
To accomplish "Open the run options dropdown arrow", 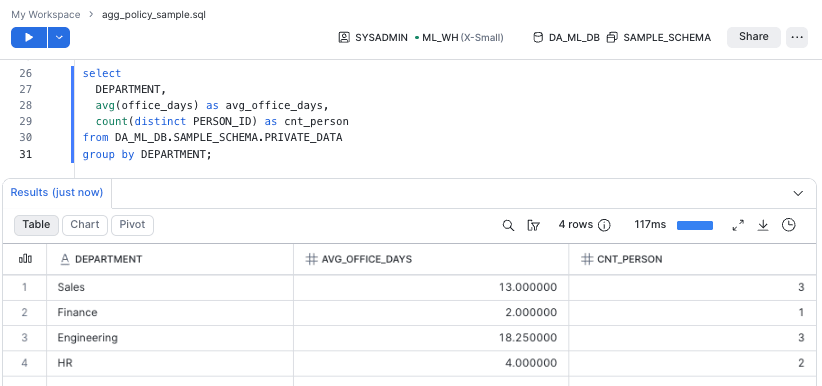I will tap(59, 38).
